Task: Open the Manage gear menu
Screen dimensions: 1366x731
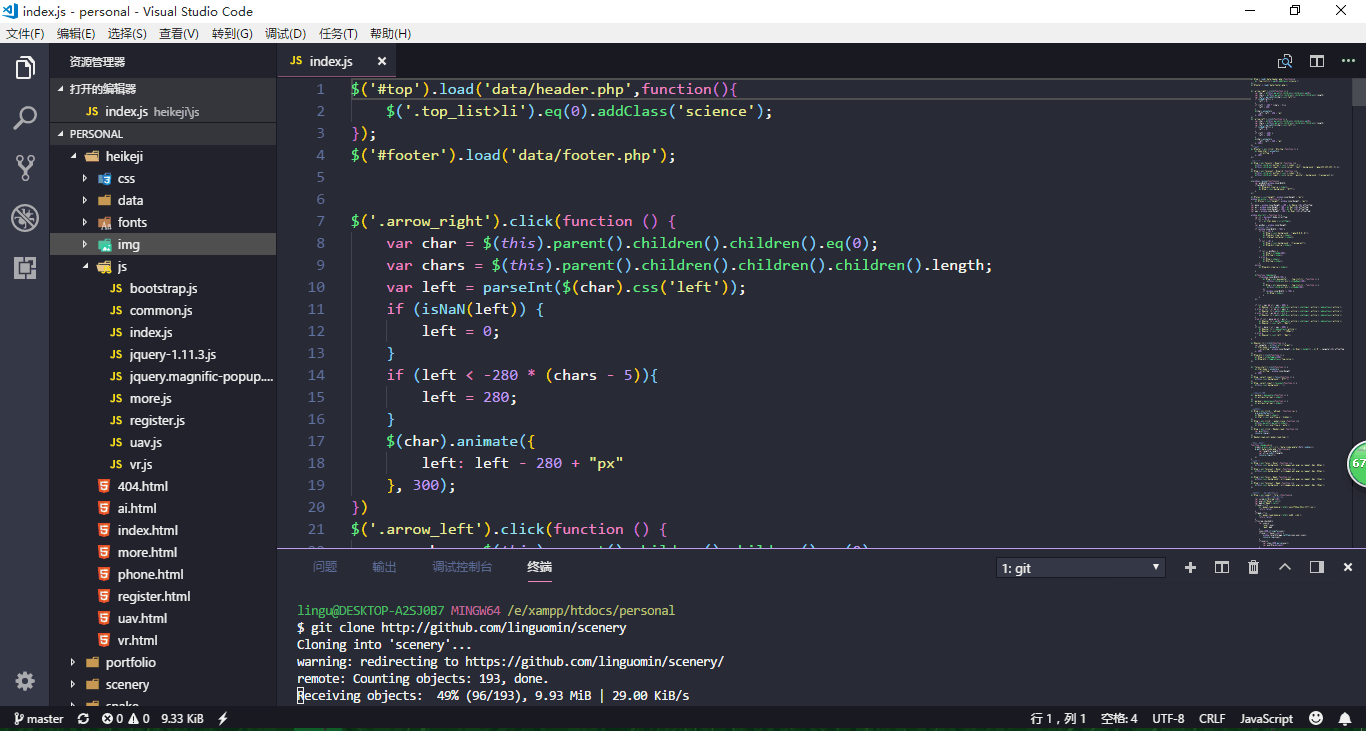Action: [x=25, y=681]
